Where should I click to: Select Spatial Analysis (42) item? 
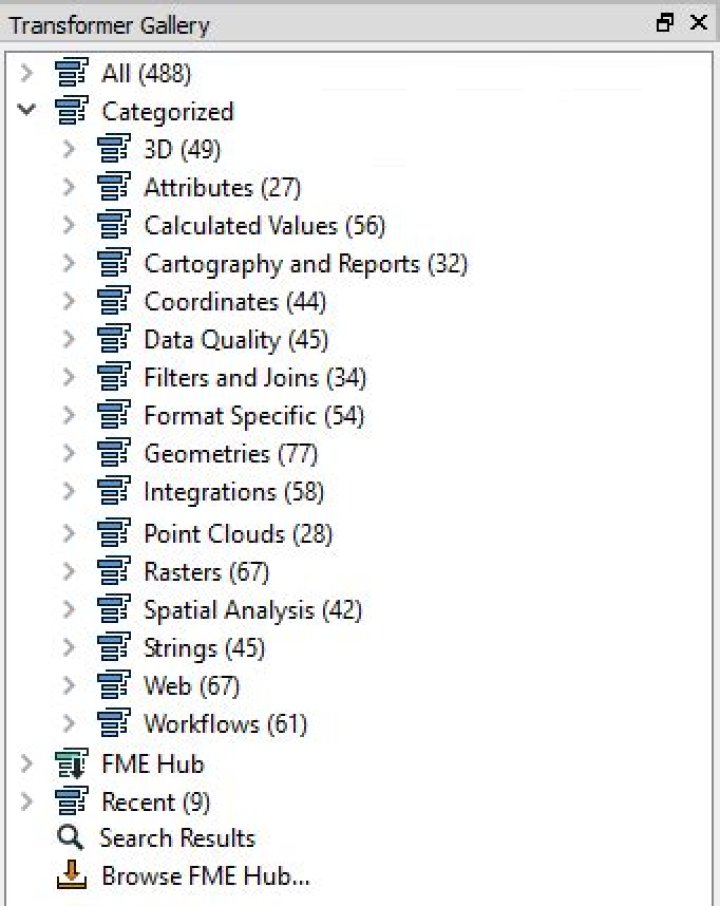tap(252, 610)
